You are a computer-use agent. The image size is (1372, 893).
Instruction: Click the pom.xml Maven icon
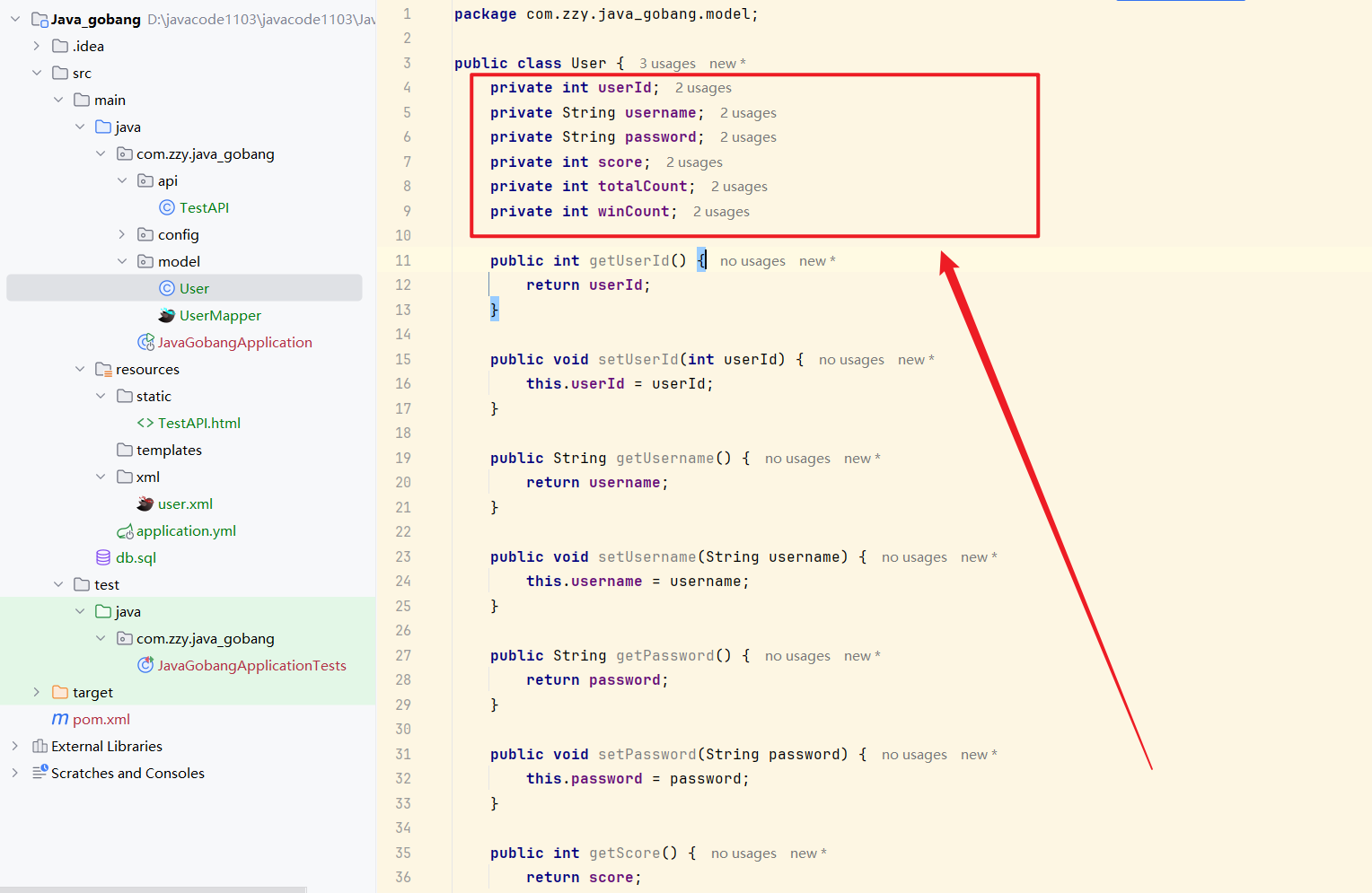(60, 719)
